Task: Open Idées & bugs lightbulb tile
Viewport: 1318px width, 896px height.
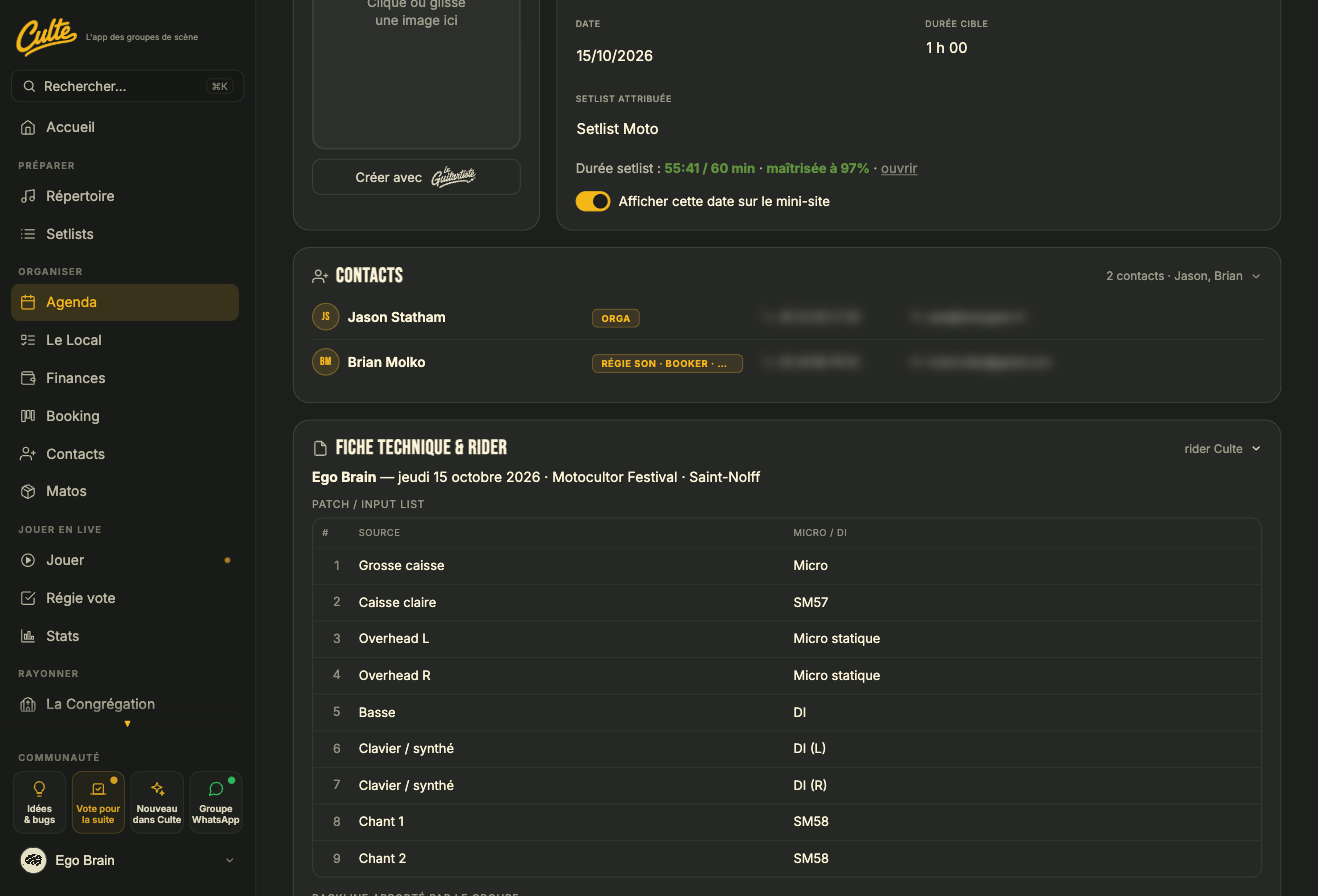Action: (x=40, y=802)
